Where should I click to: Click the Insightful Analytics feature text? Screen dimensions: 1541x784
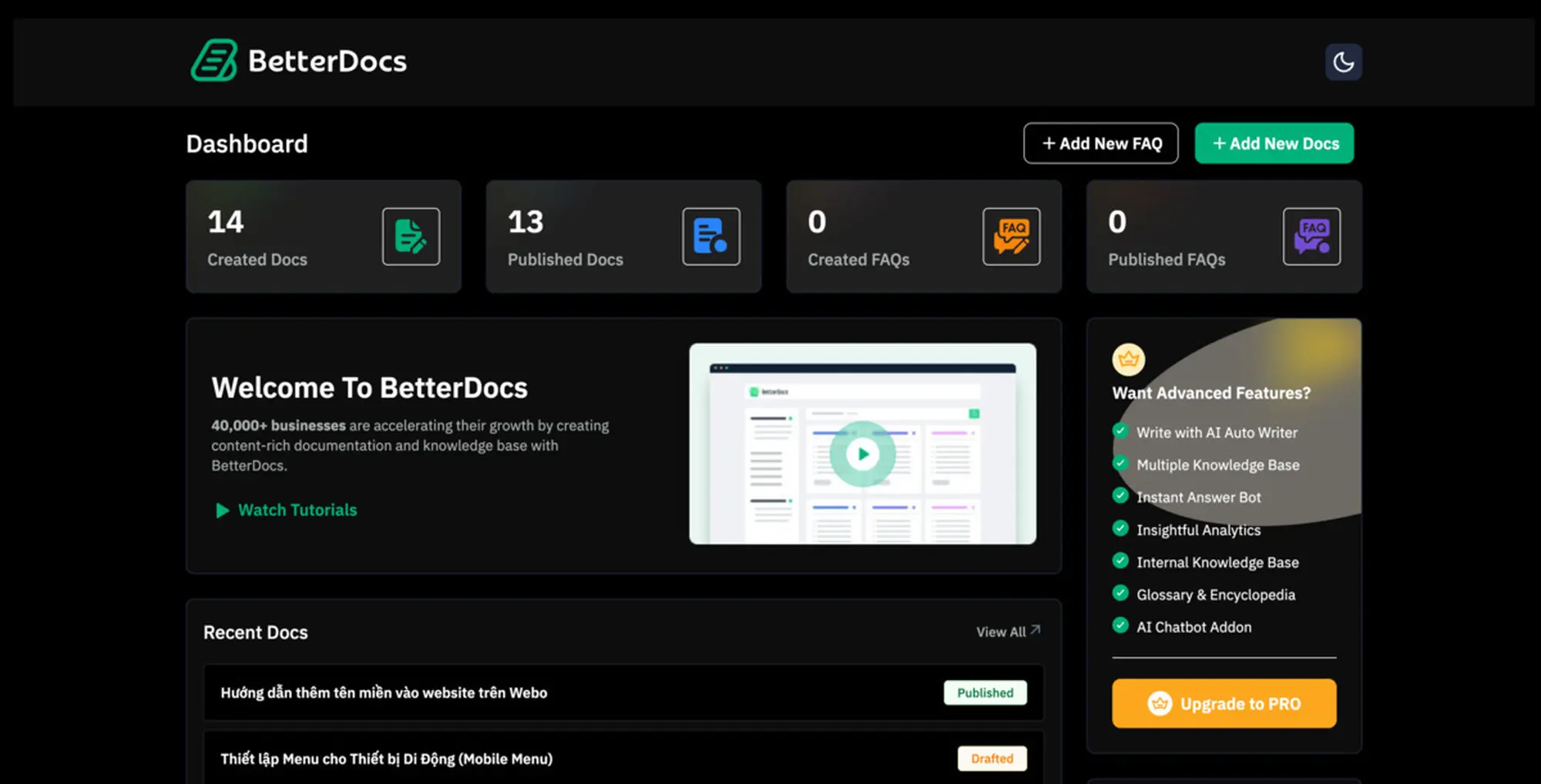(1199, 530)
